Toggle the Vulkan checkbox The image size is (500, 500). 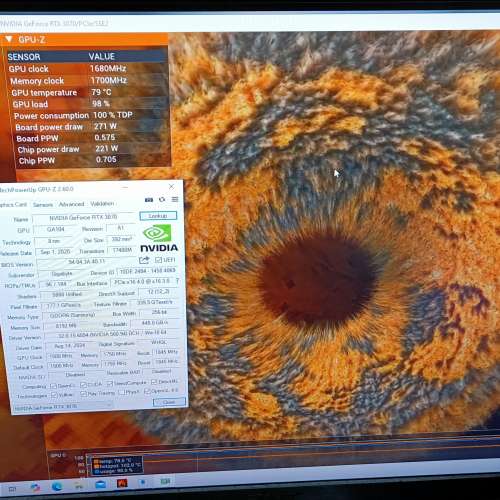pos(54,395)
